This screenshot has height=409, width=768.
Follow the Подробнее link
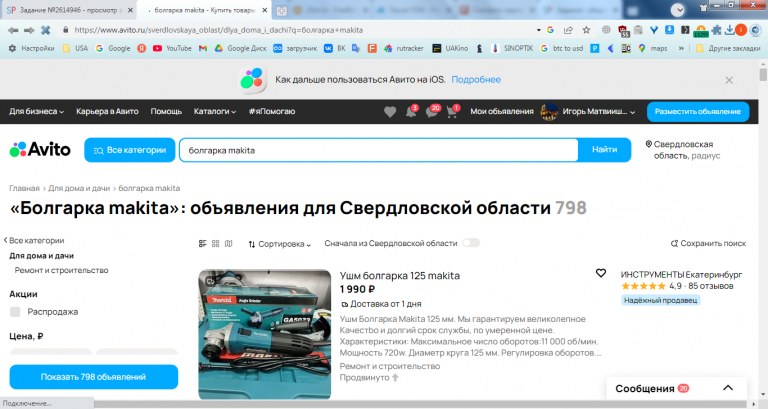[x=476, y=80]
